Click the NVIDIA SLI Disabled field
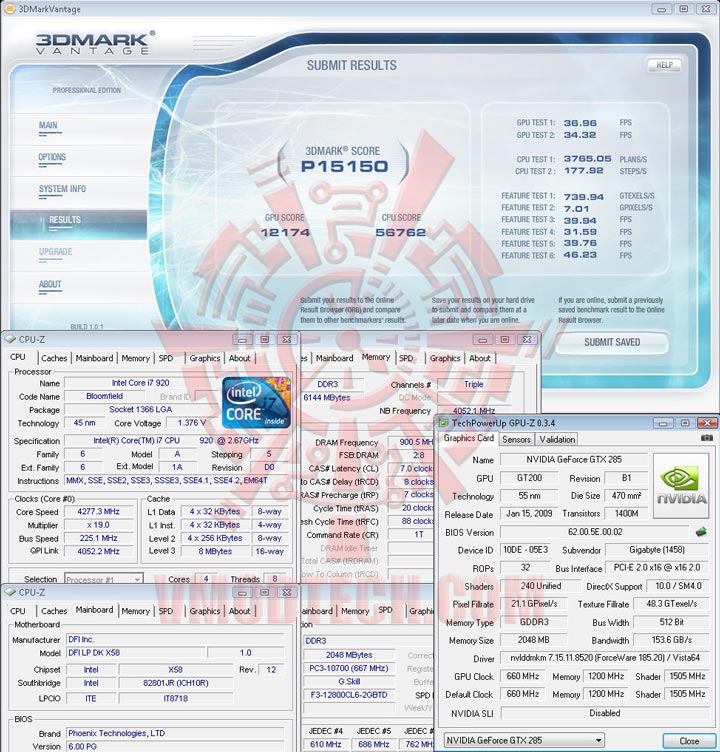 tap(604, 713)
